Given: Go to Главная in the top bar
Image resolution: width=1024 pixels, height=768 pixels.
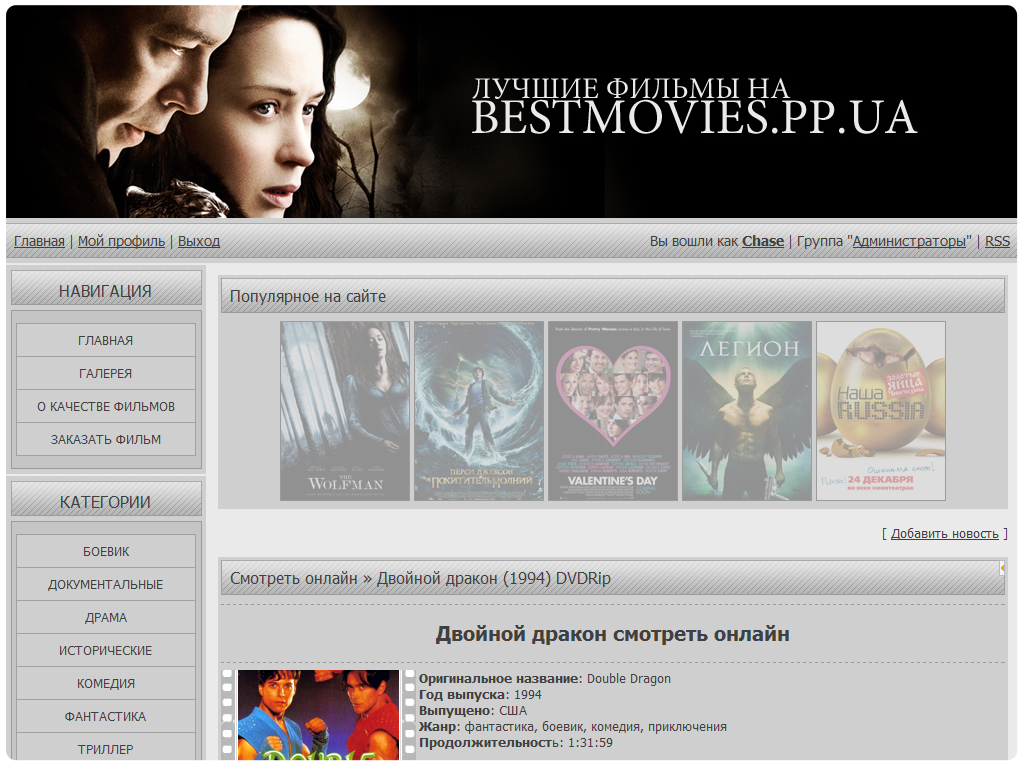Looking at the screenshot, I should [39, 241].
